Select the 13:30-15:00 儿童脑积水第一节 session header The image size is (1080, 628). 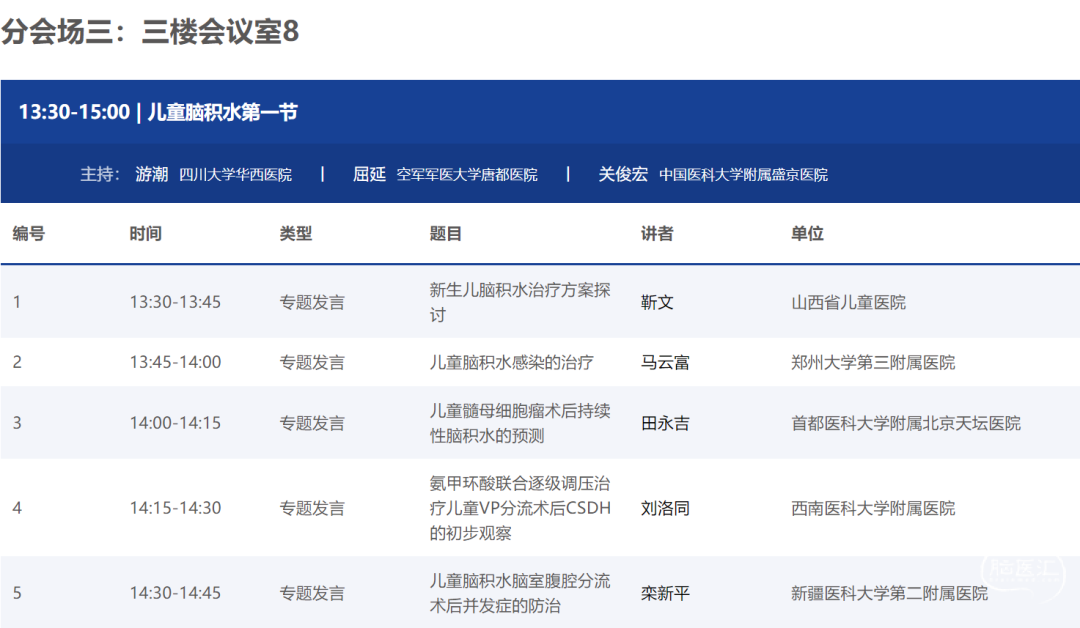[158, 112]
